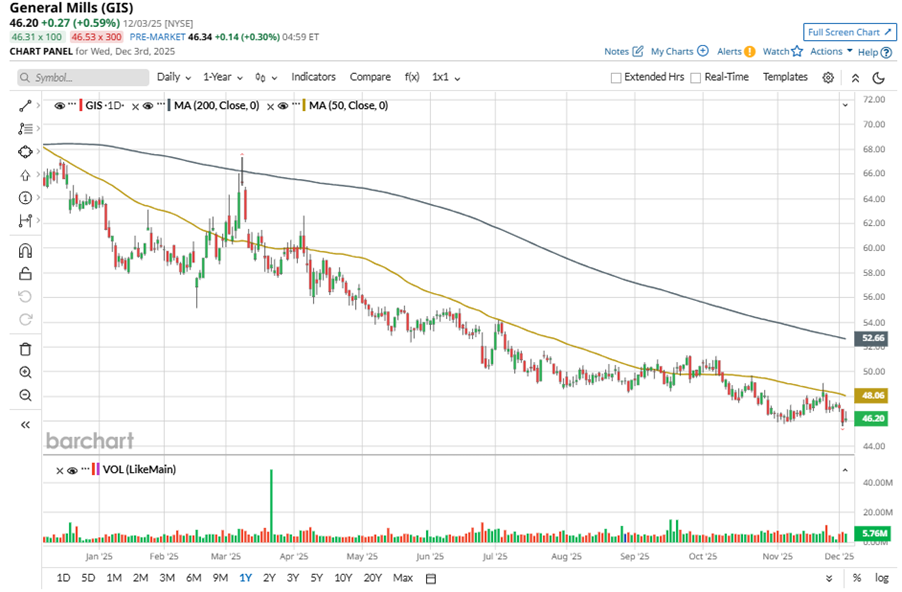This screenshot has width=902, height=592.
Task: Enable Extended Hrs checkbox
Action: [616, 78]
